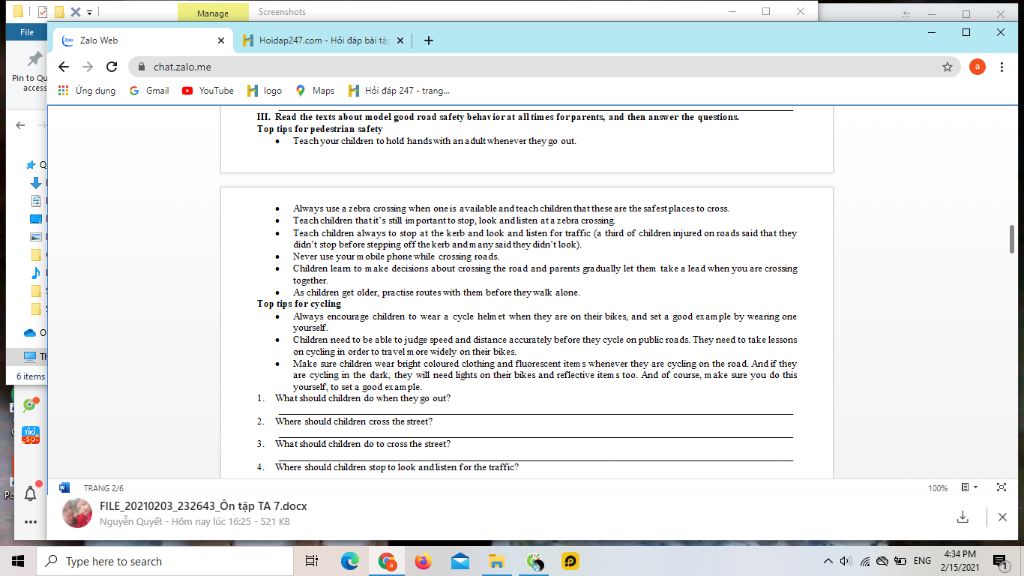Select the Music note item in the Explorer sidebar

(36, 272)
